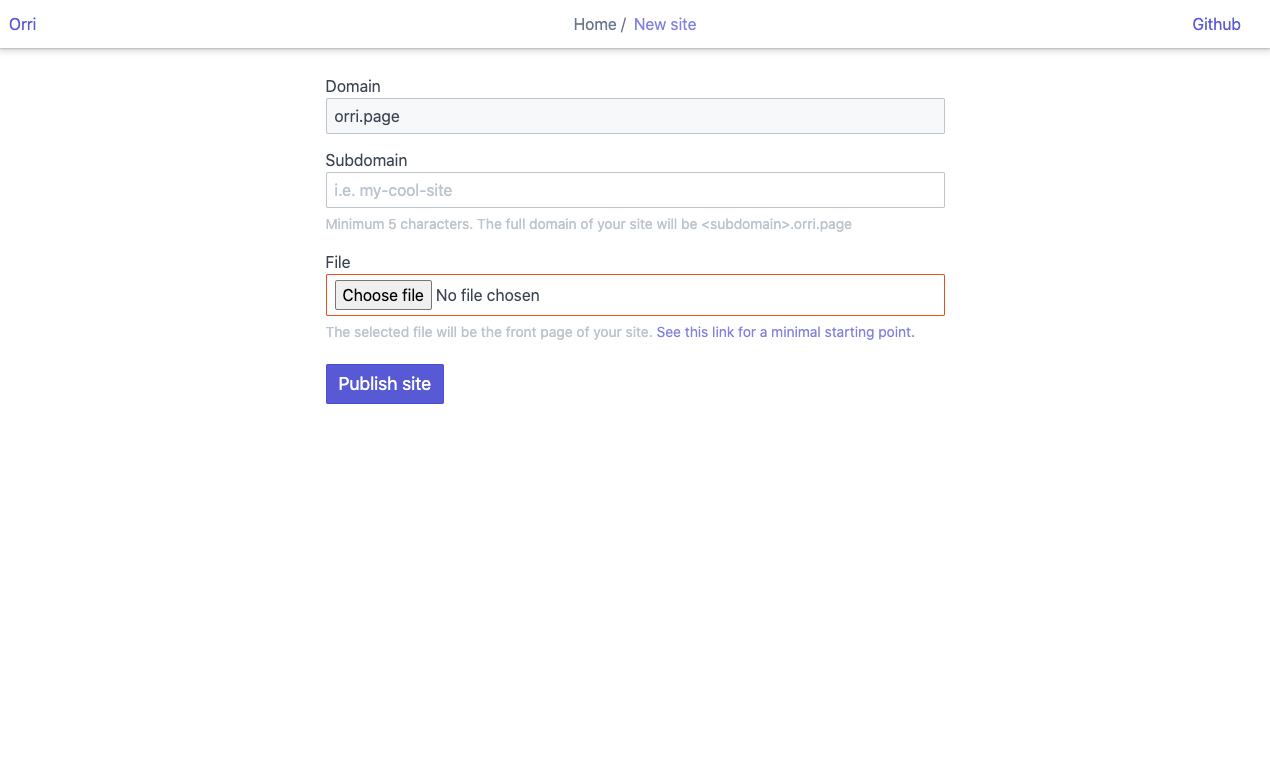Click the <subdomain>.orri.page hint text
Viewport: 1270px width, 760px height.
776,224
